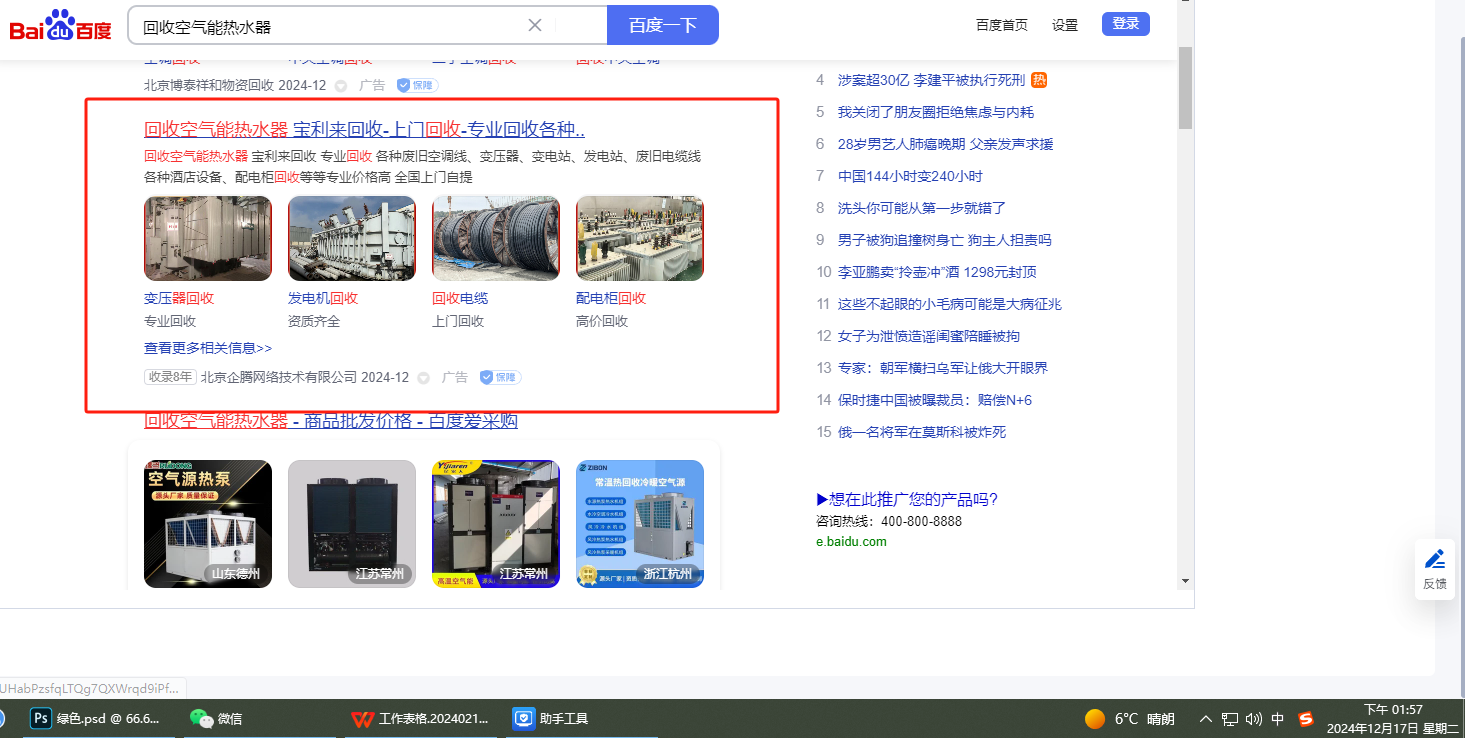Open hot search 中国144小时变240小时
Screen dimensions: 1465x738
coord(910,176)
